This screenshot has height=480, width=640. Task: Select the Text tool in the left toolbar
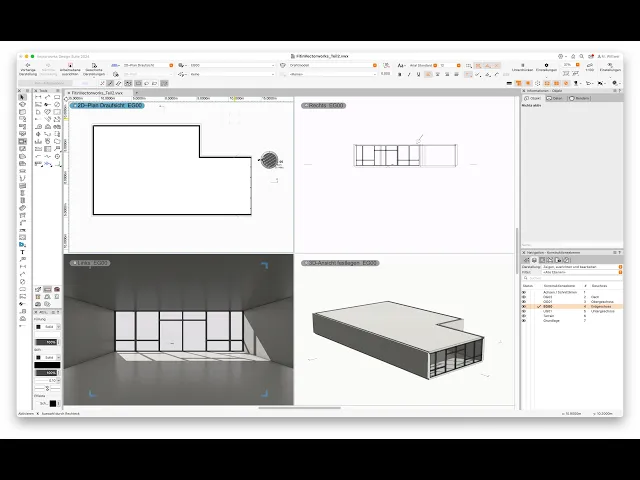point(22,252)
